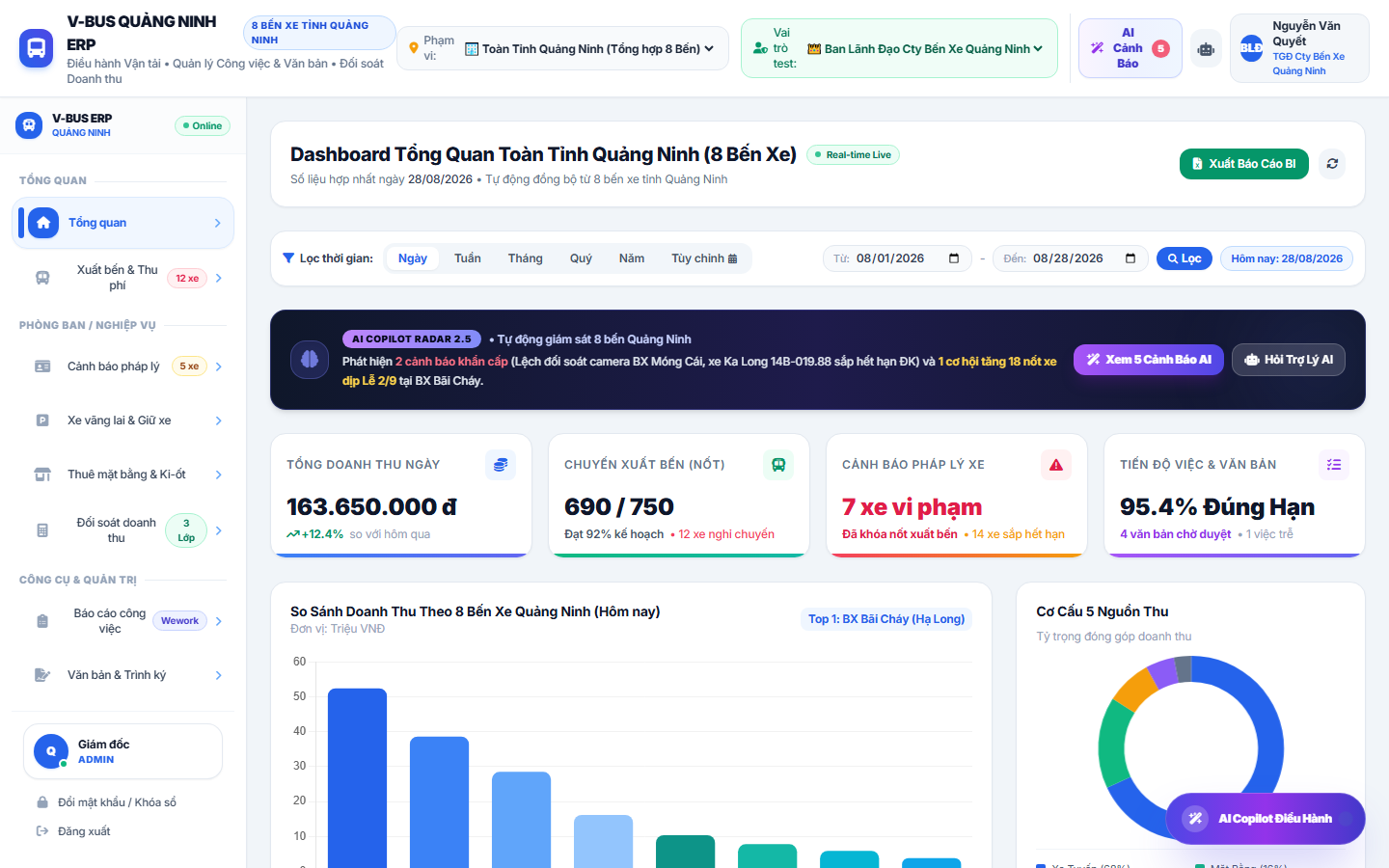Click the ID card icon beside Cảnh báo pháp lý
1389x868 pixels.
42,366
